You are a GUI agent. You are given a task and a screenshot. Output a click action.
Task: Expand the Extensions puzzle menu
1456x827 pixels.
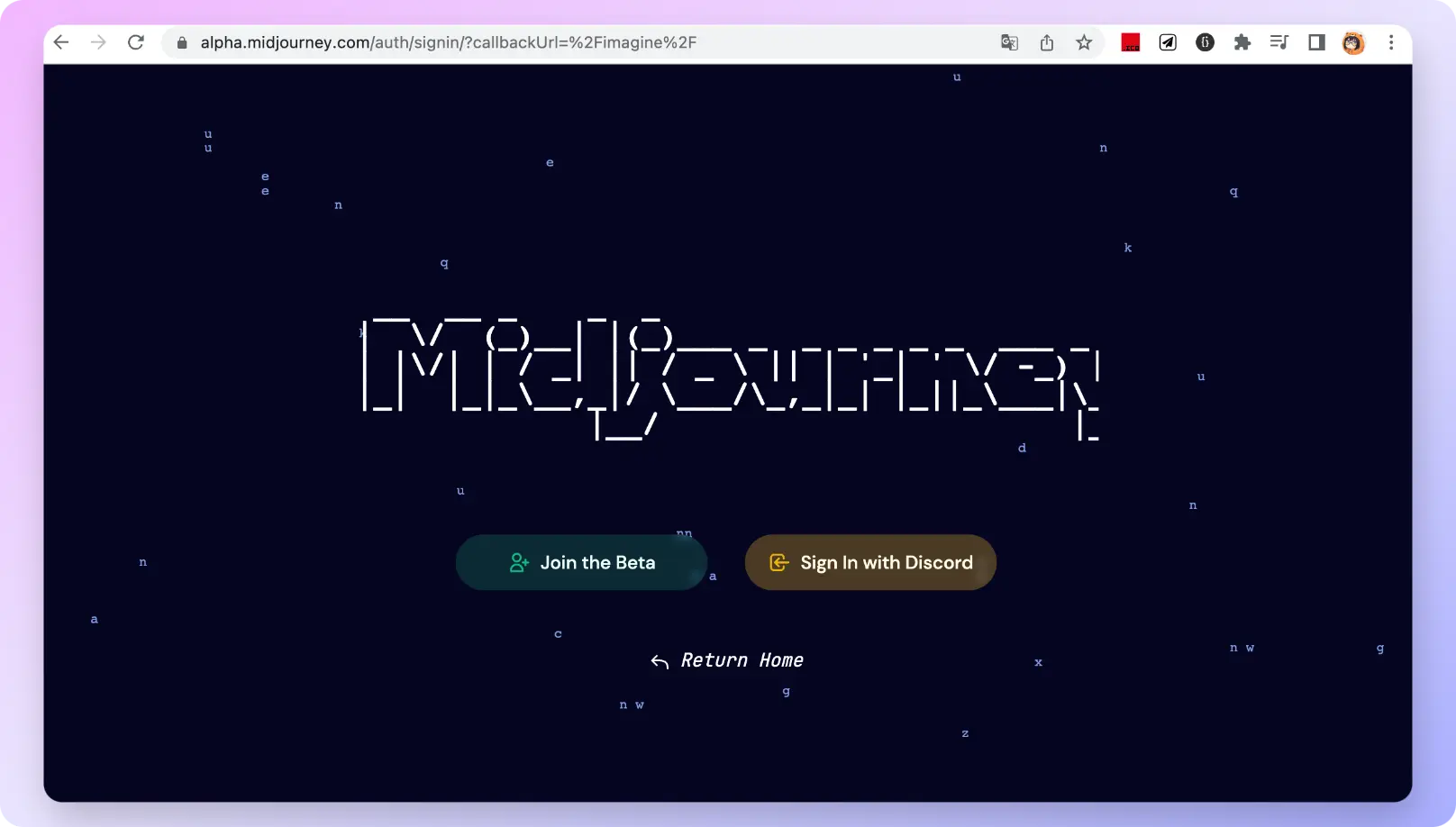coord(1242,42)
